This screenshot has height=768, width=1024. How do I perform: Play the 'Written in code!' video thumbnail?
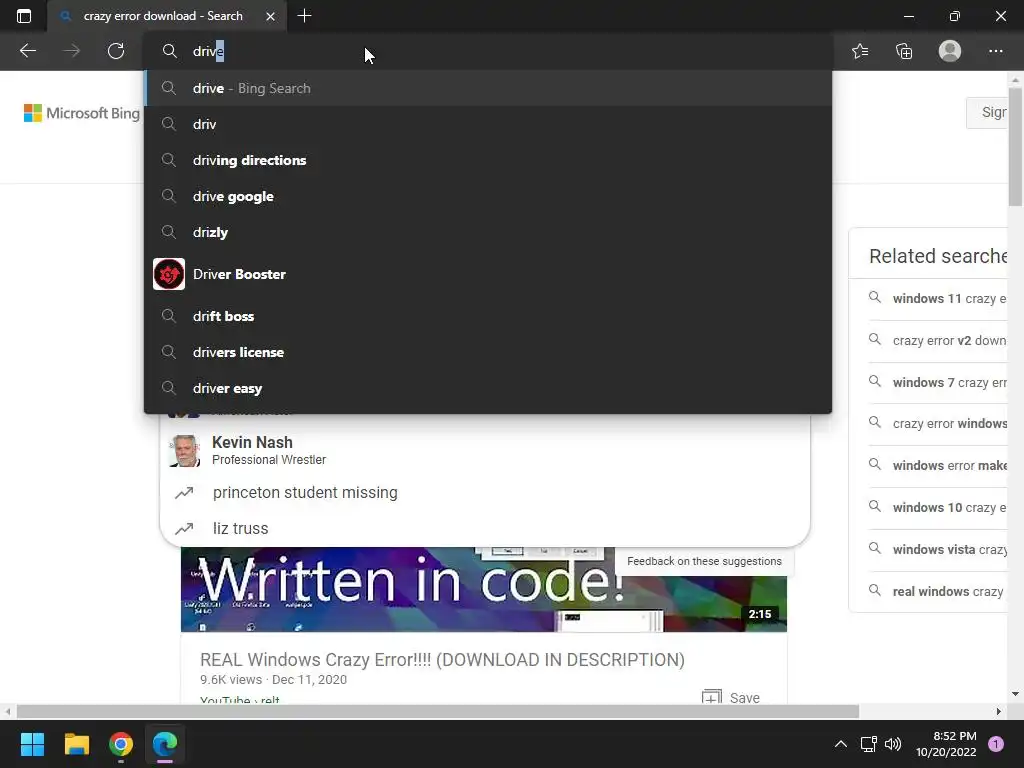click(483, 590)
